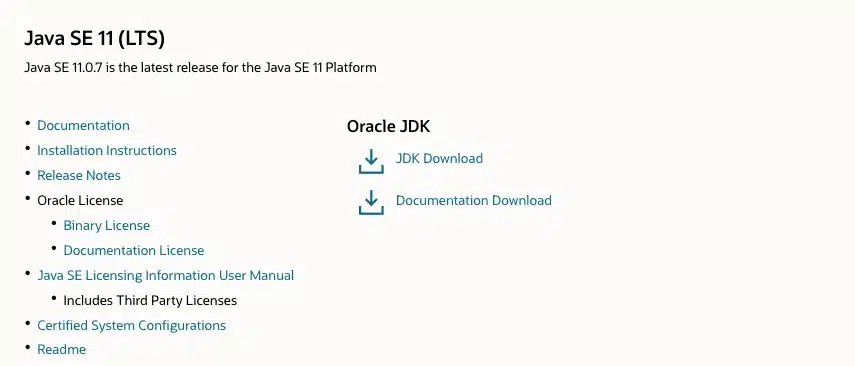
Task: Open the Documentation Download text link
Action: click(x=473, y=200)
